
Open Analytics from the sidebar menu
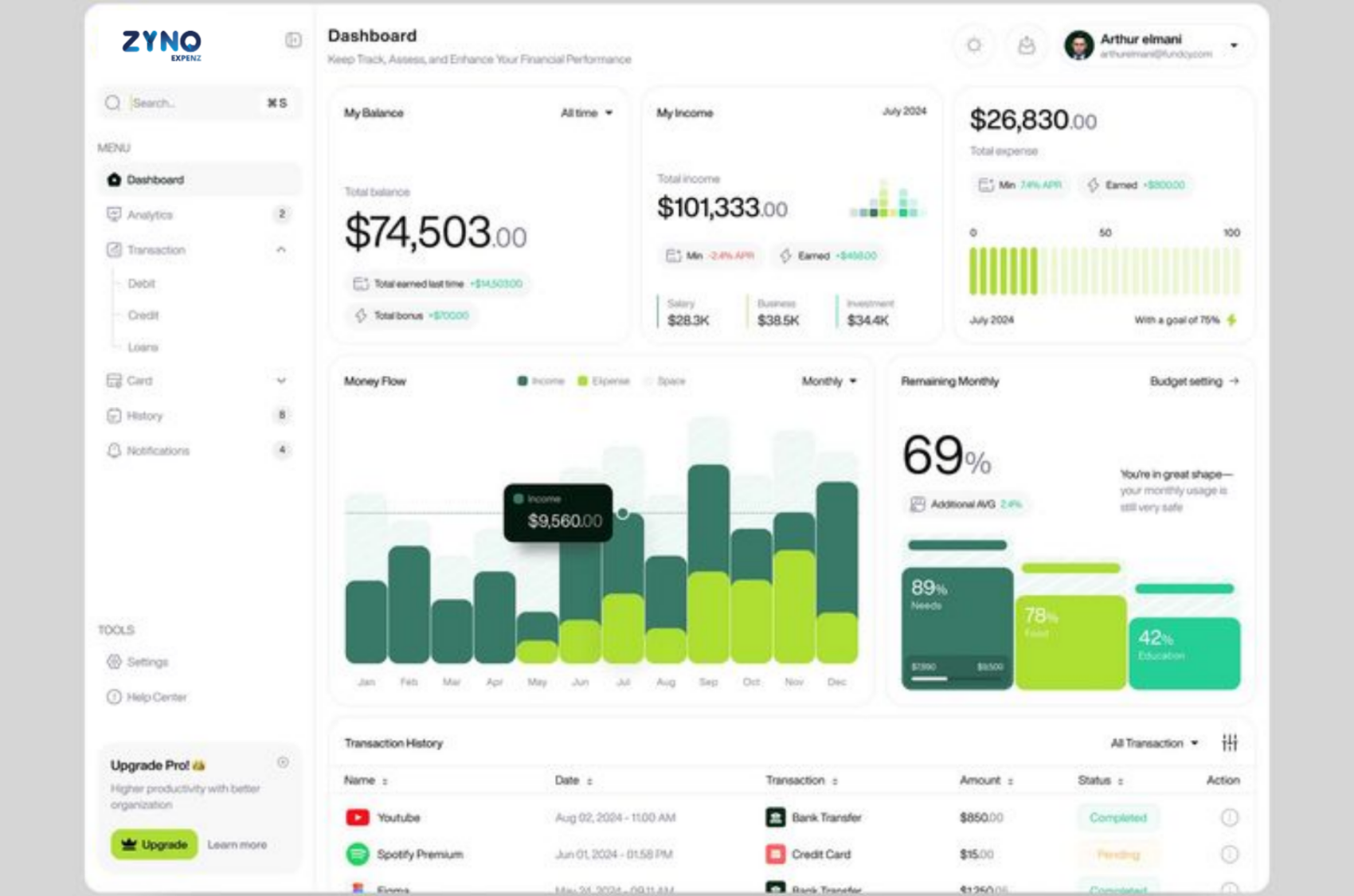150,215
